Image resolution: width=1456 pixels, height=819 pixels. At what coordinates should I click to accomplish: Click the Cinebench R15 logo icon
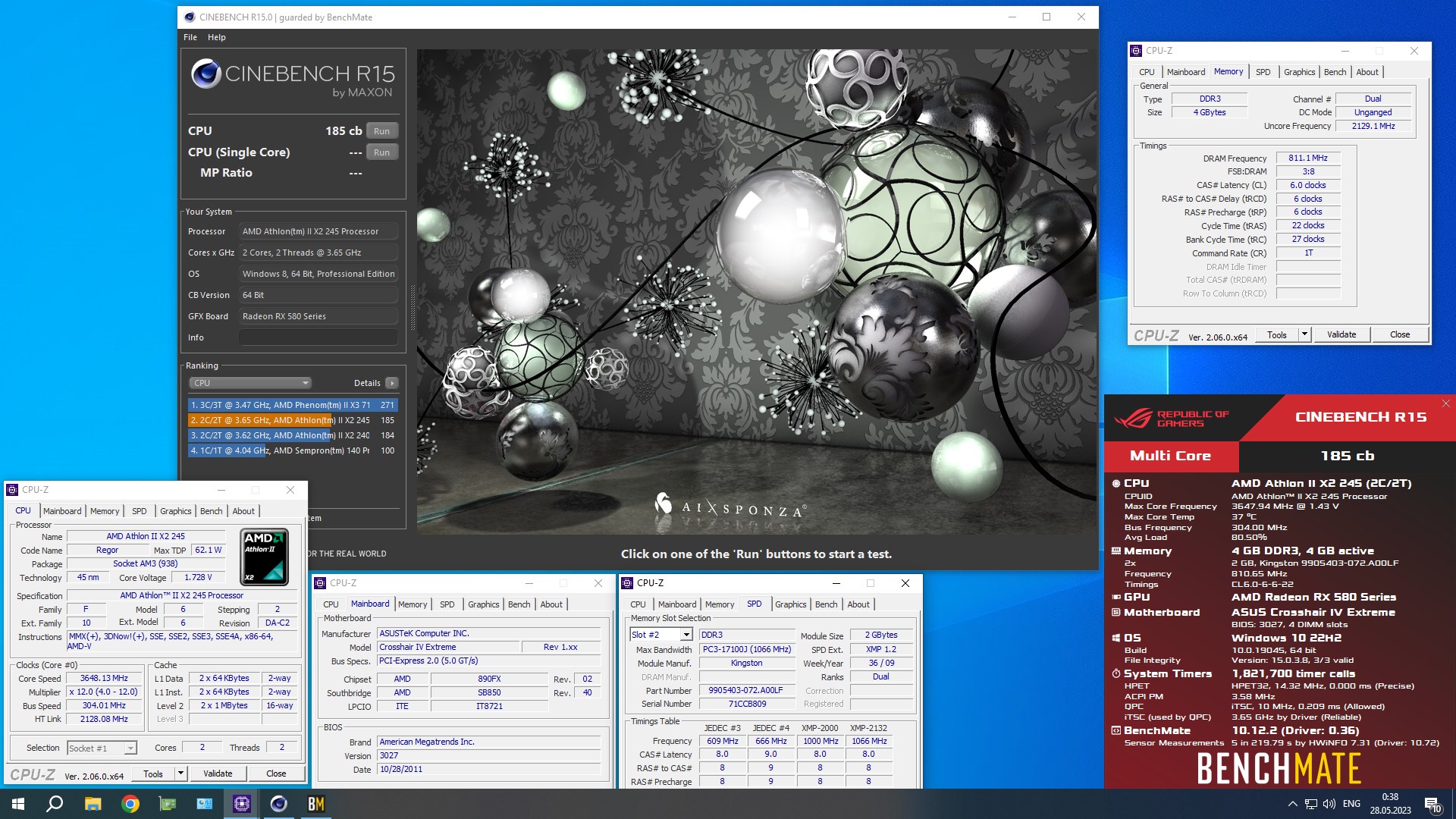pos(206,74)
